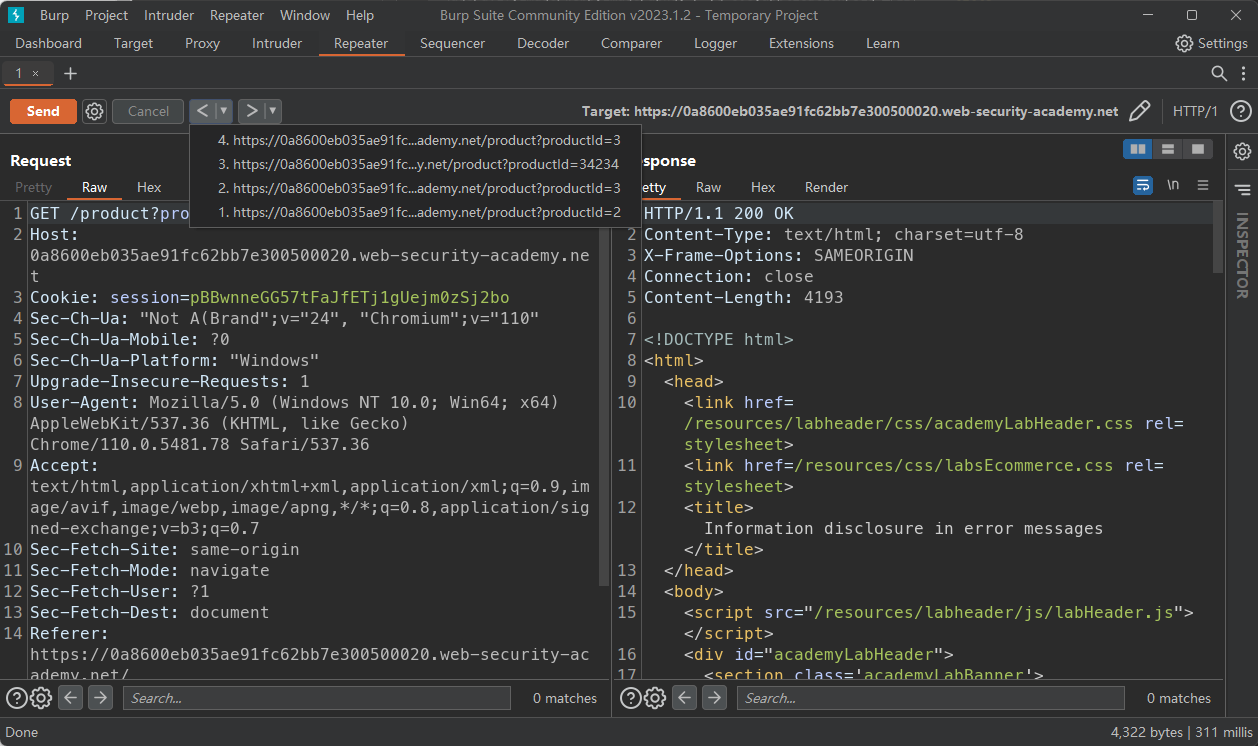Open the Project menu
This screenshot has height=746, width=1258.
click(106, 15)
